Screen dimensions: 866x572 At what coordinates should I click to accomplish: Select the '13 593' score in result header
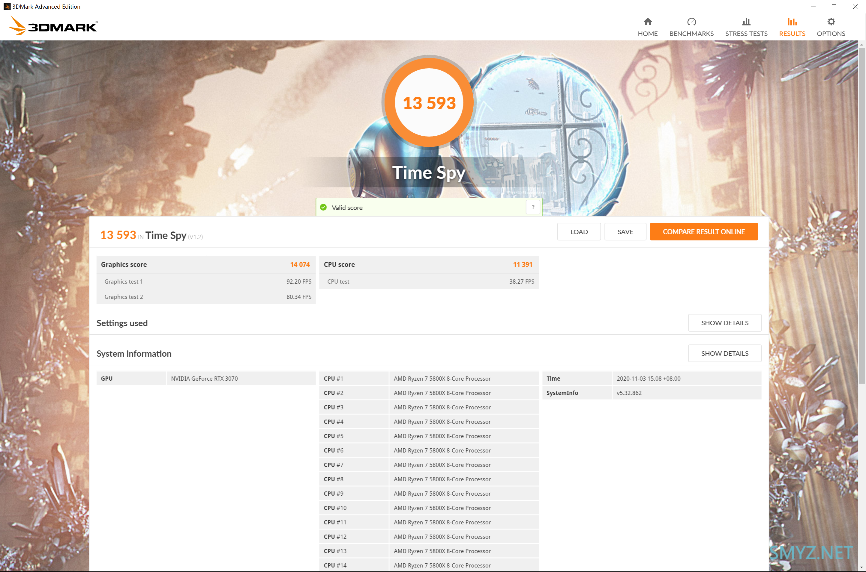click(x=118, y=235)
